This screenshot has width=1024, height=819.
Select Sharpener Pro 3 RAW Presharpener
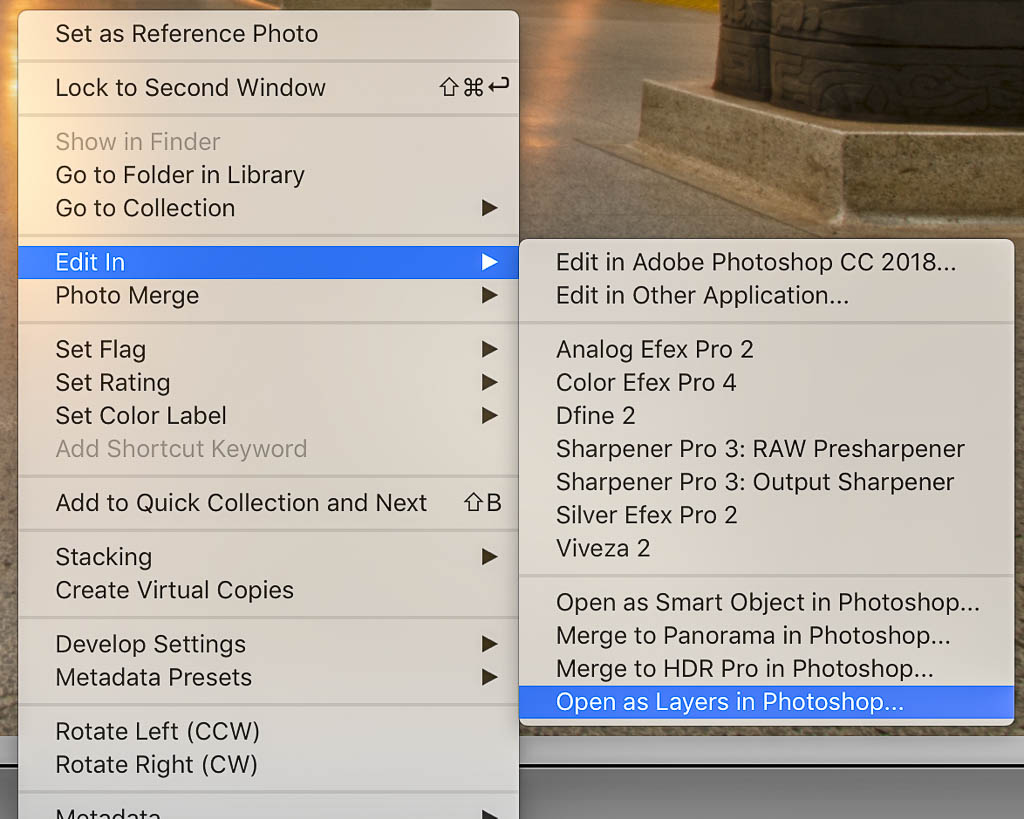point(760,449)
